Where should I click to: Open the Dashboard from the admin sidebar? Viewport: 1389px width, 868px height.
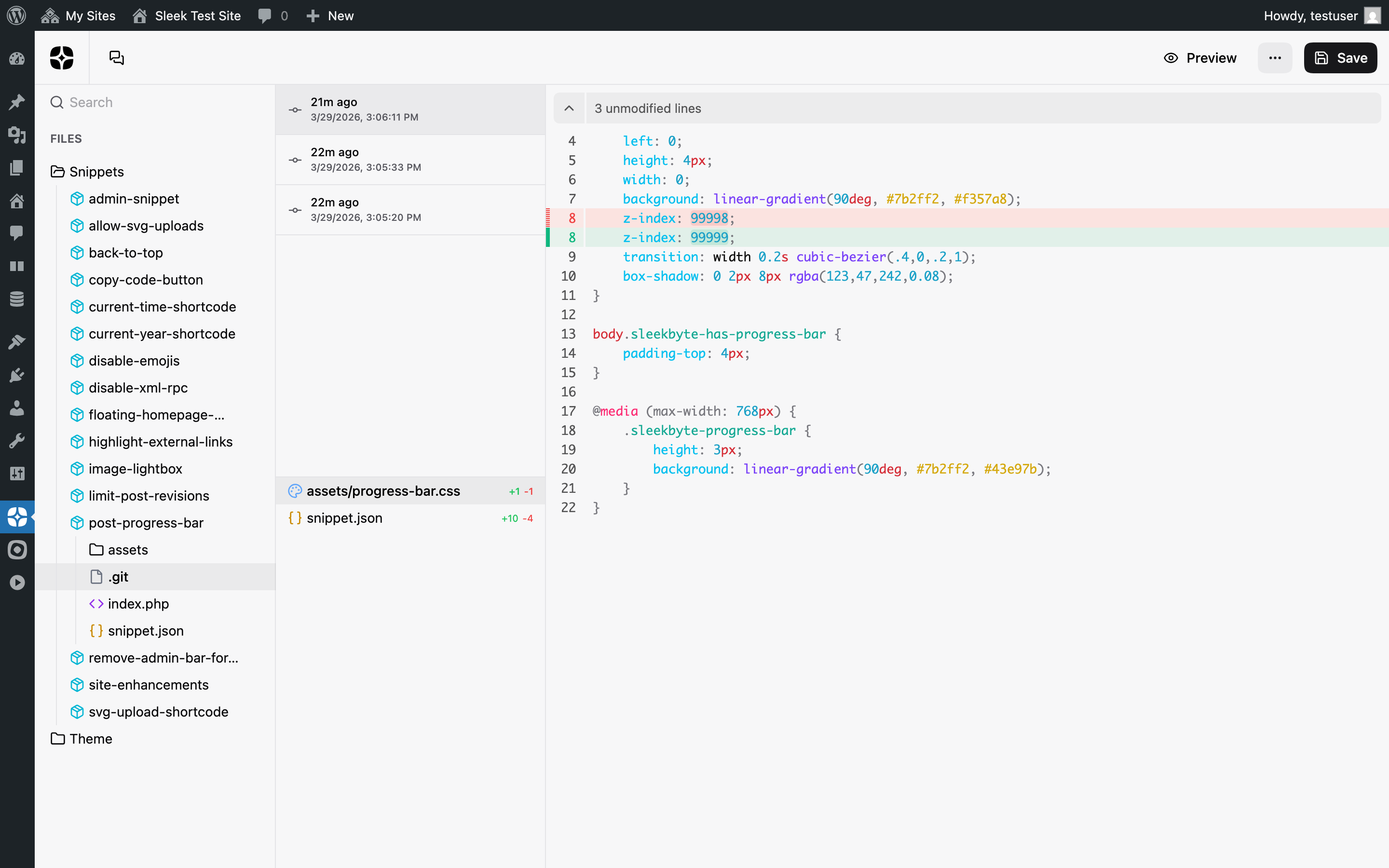coord(17,58)
